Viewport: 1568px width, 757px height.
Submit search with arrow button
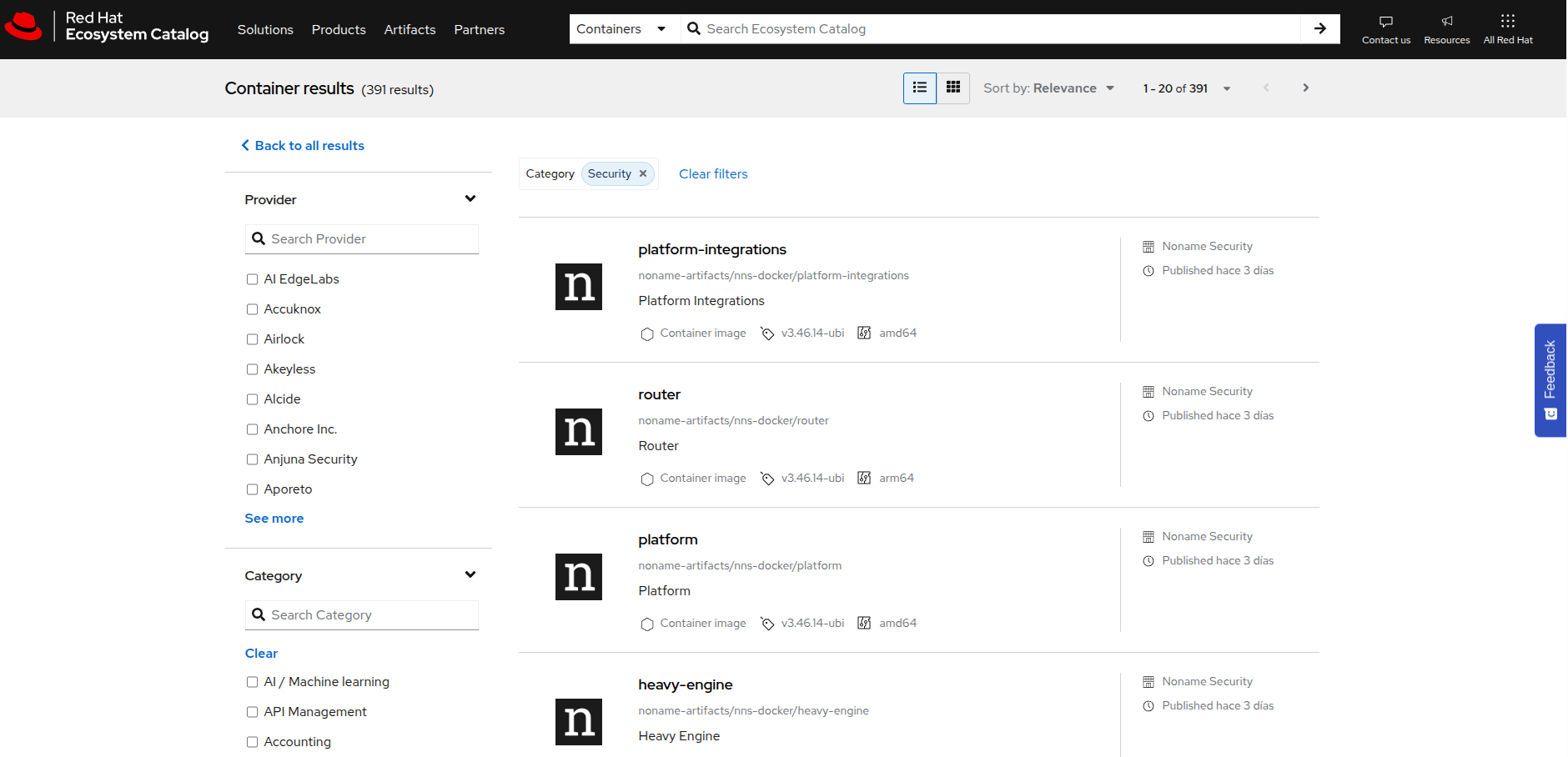point(1319,28)
